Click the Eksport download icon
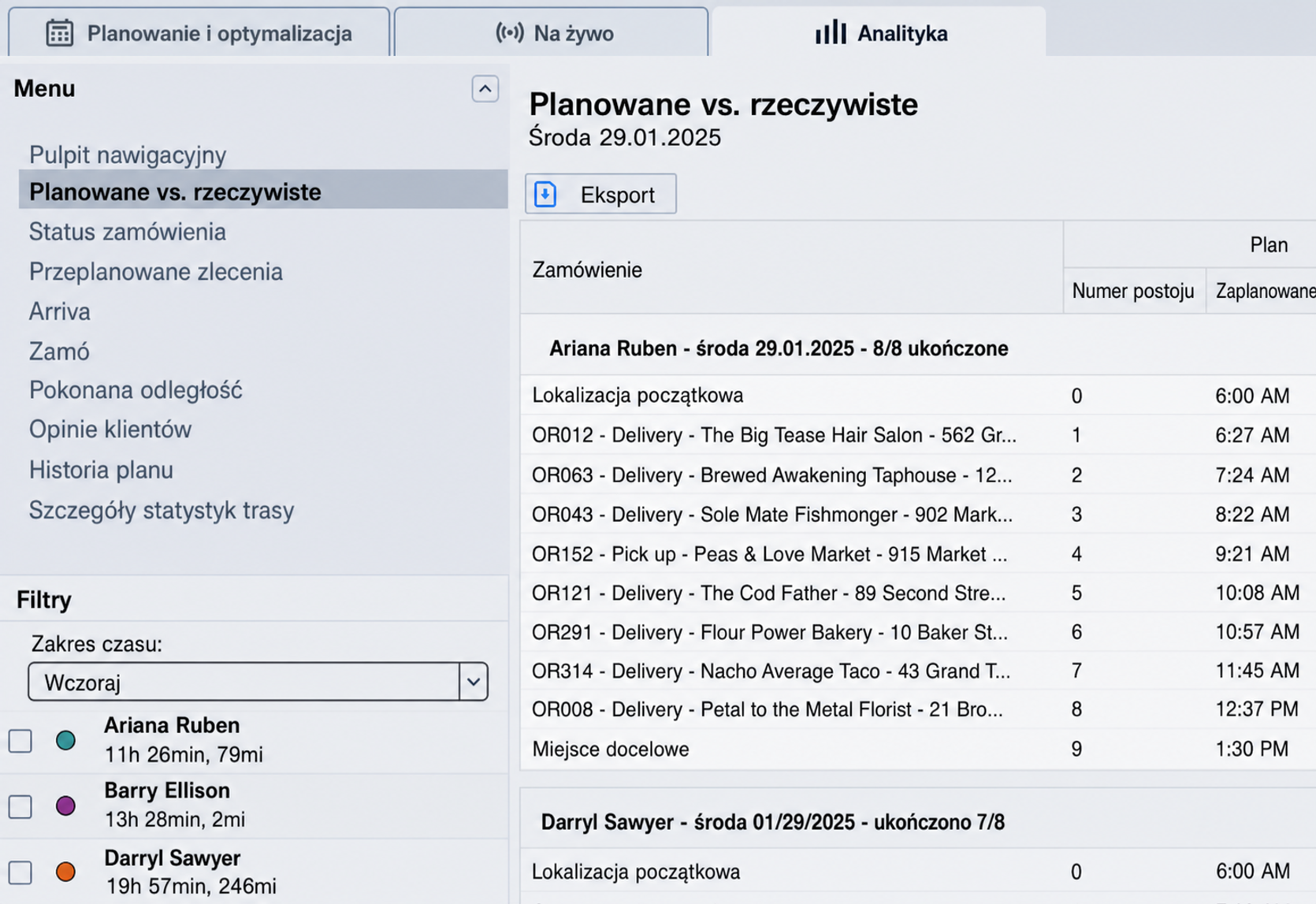The image size is (1316, 904). 545,194
